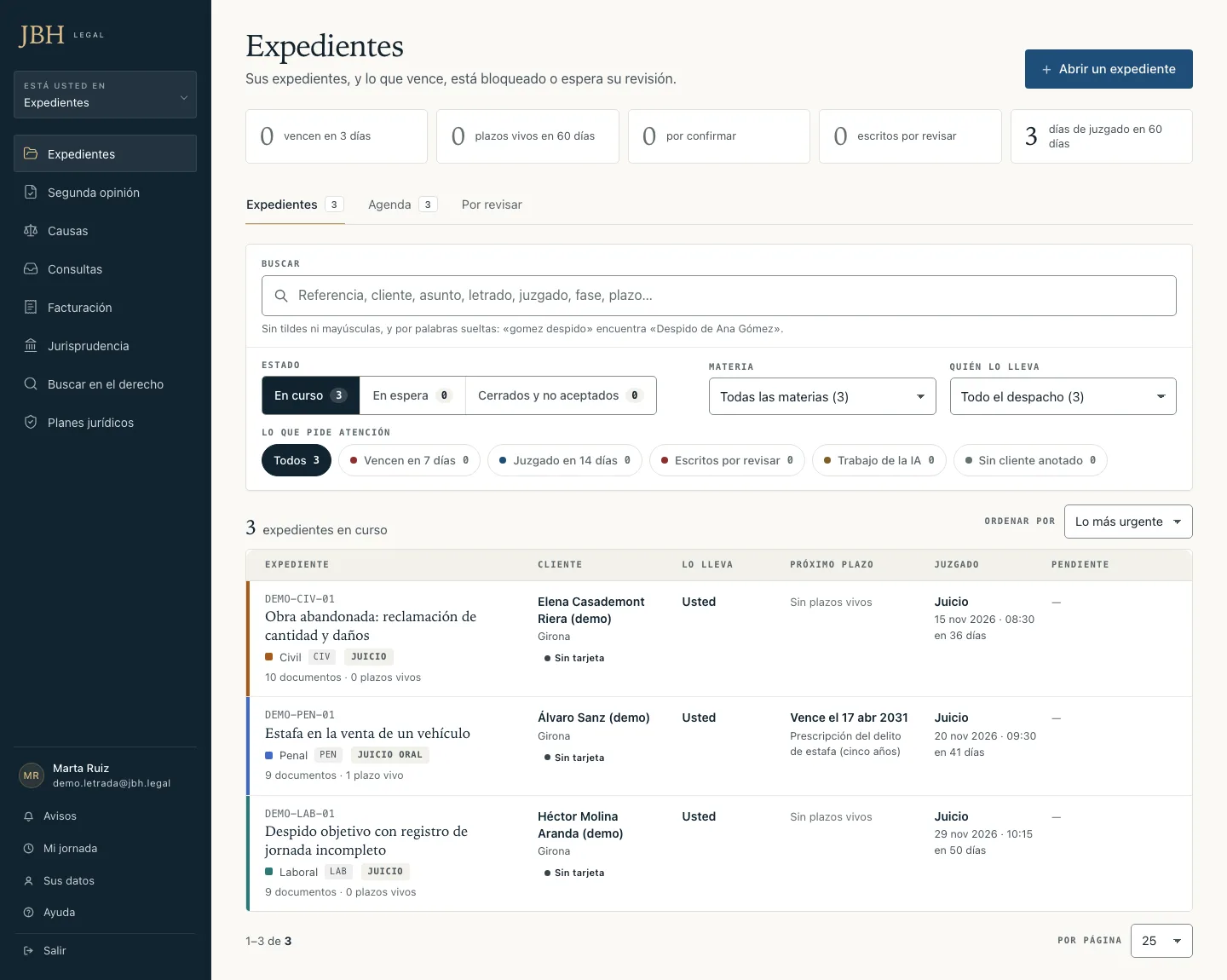Click the Facturación invoice icon
Viewport: 1227px width, 980px height.
coord(31,308)
